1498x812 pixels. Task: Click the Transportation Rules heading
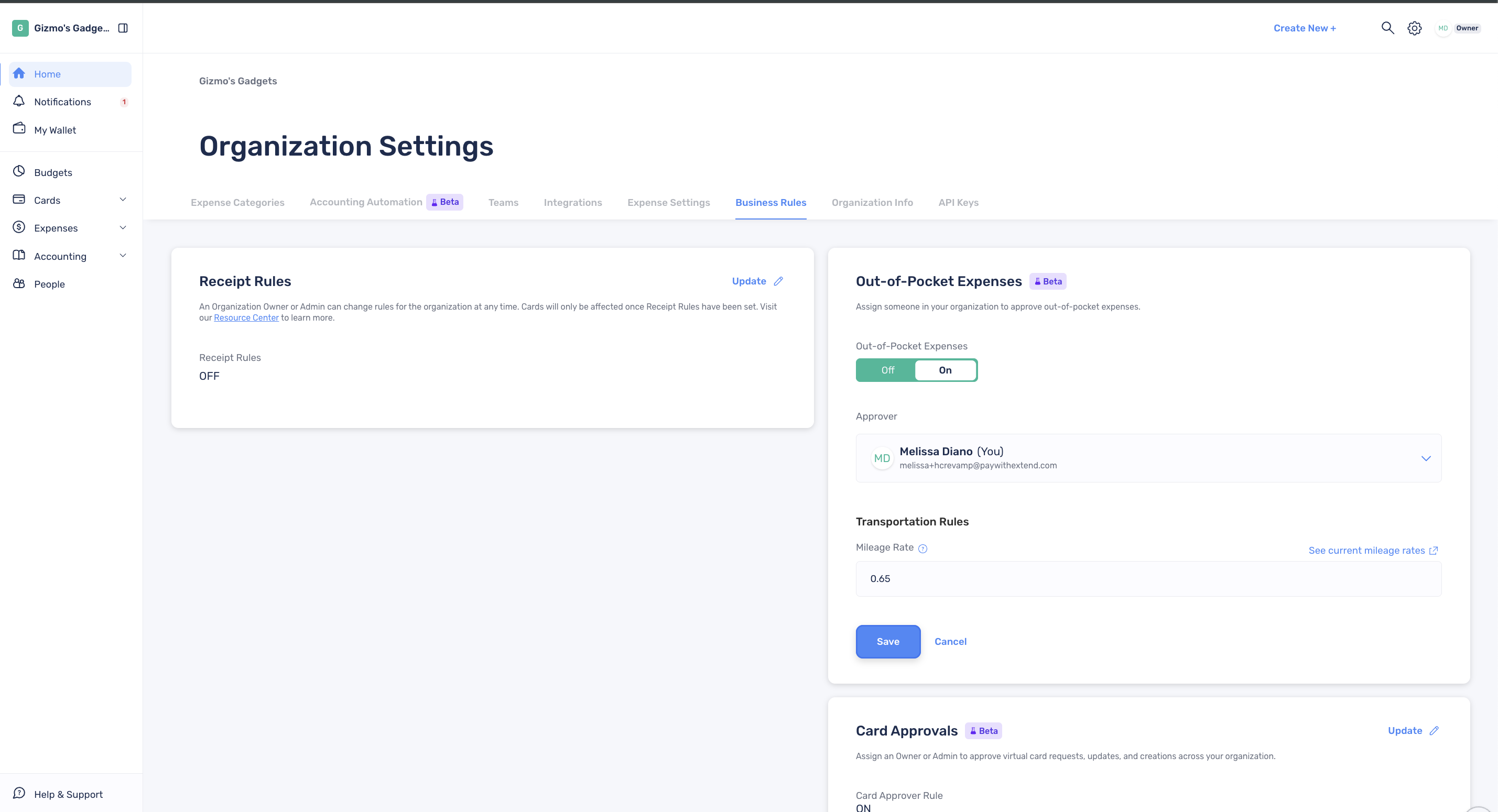pos(912,522)
